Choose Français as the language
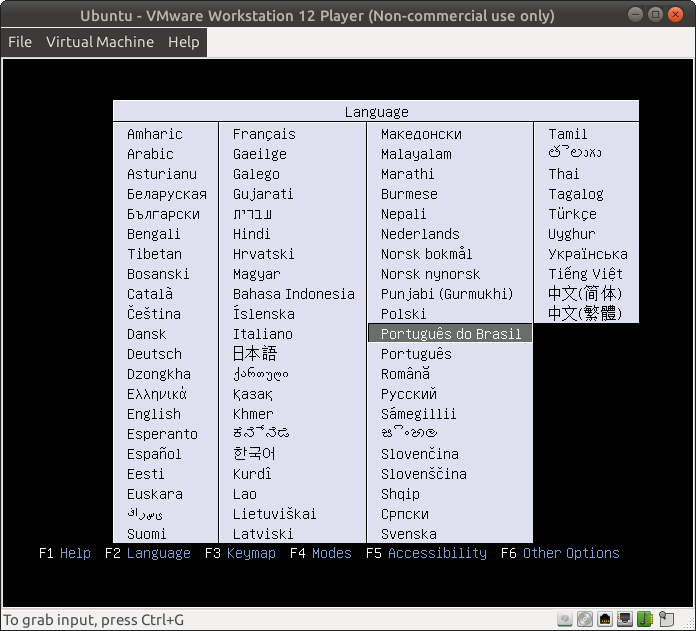The height and width of the screenshot is (631, 696). (264, 134)
